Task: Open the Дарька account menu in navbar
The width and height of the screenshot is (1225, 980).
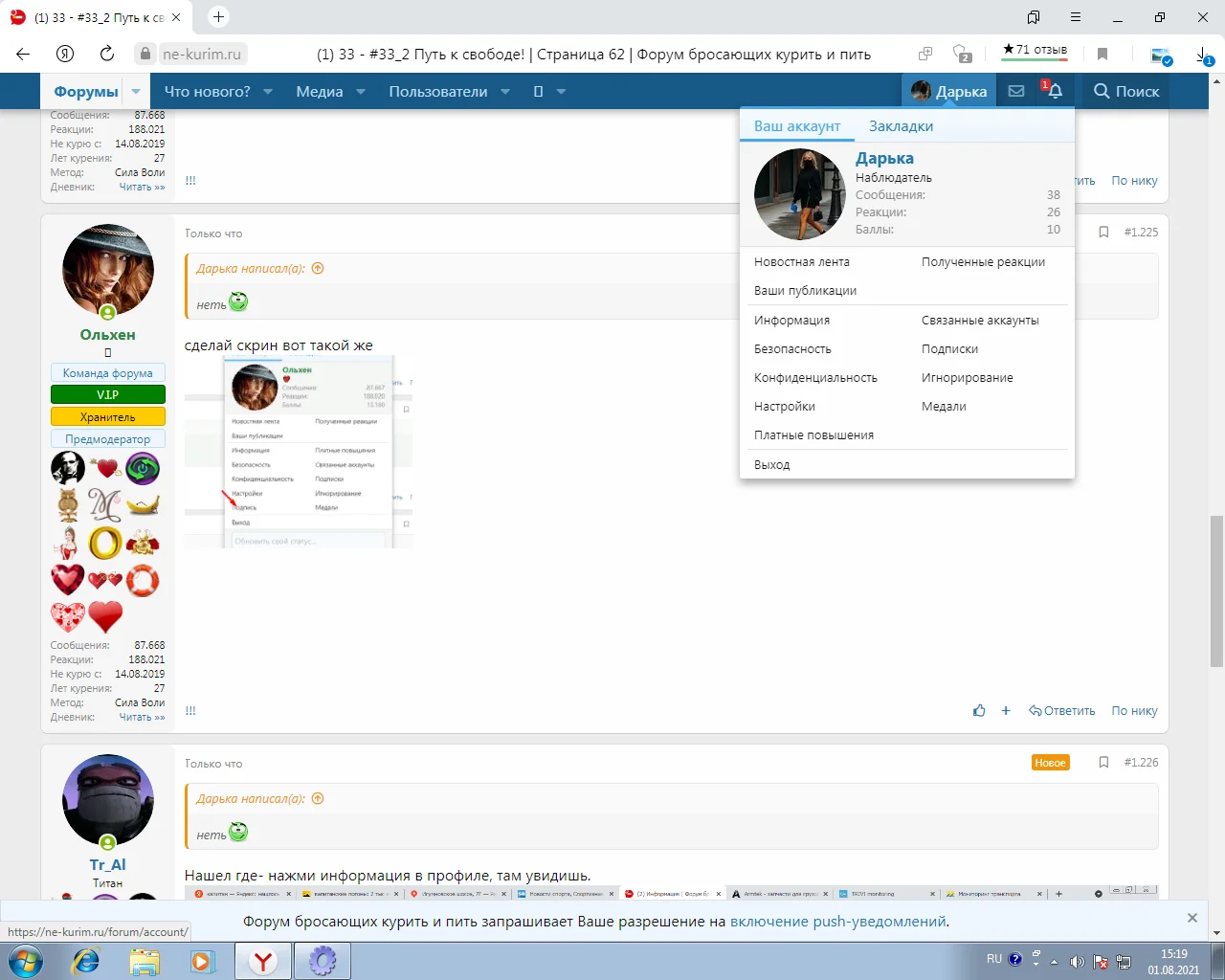Action: pyautogui.click(x=949, y=91)
